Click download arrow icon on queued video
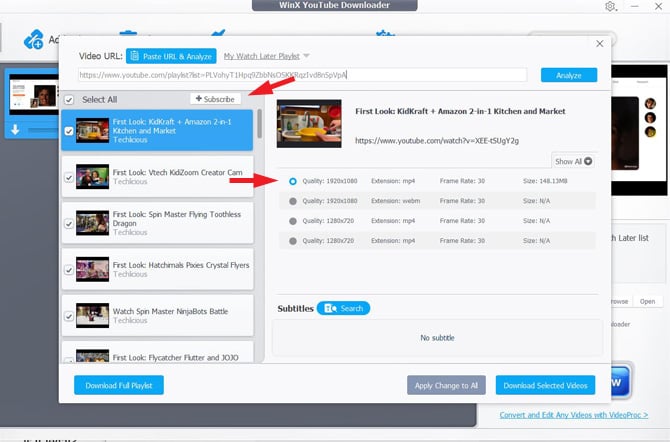This screenshot has height=442, width=670. [x=15, y=129]
